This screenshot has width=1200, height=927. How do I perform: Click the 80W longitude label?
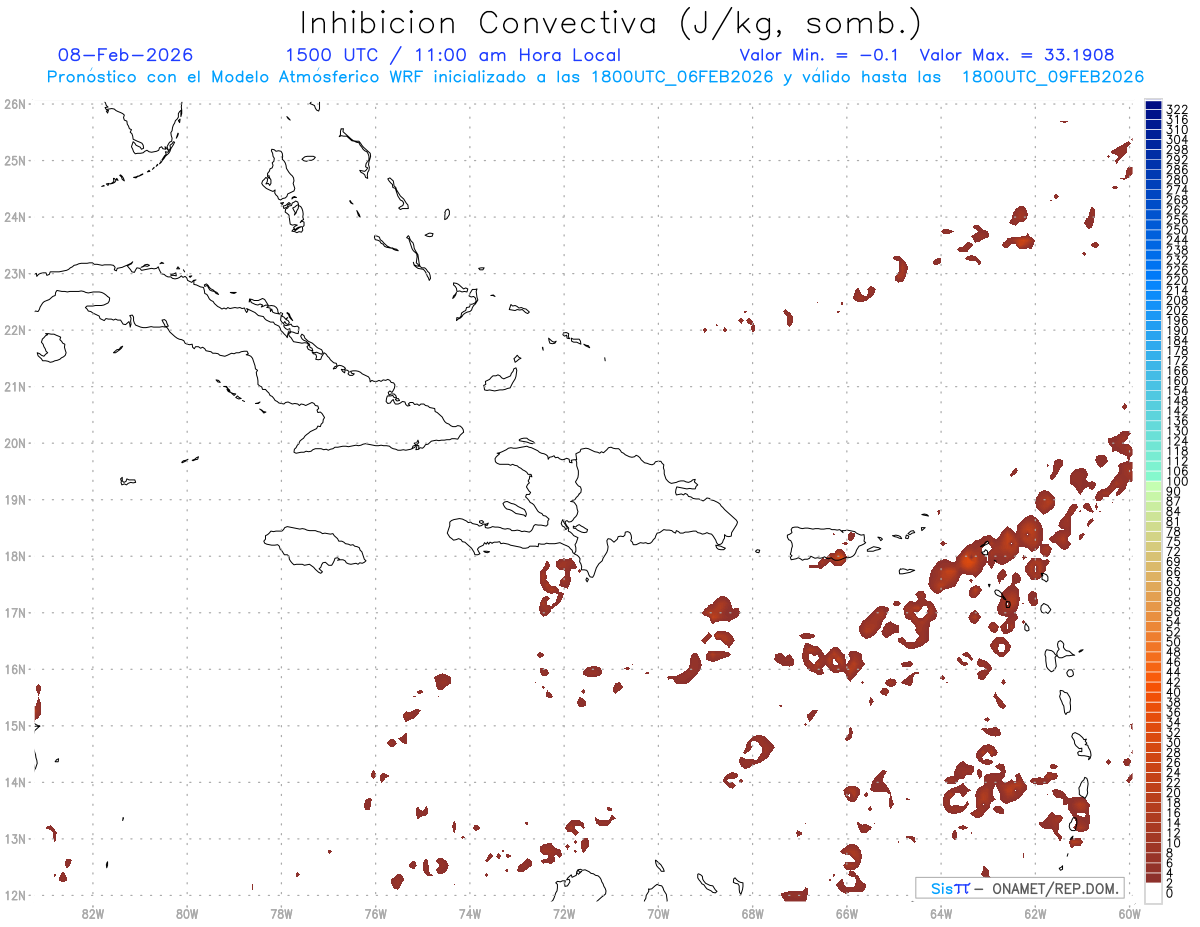coord(187,913)
